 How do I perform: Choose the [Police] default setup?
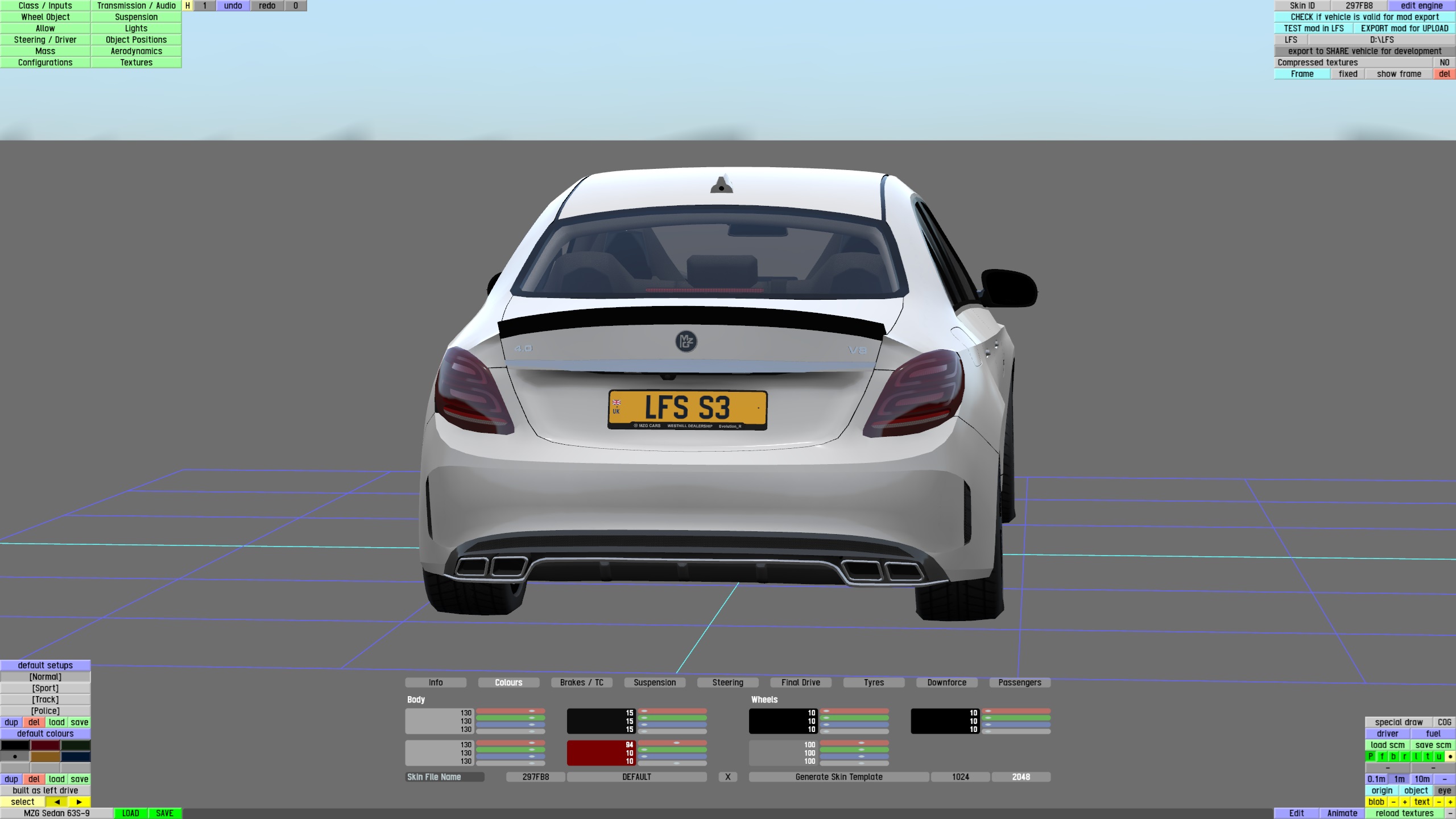(45, 711)
